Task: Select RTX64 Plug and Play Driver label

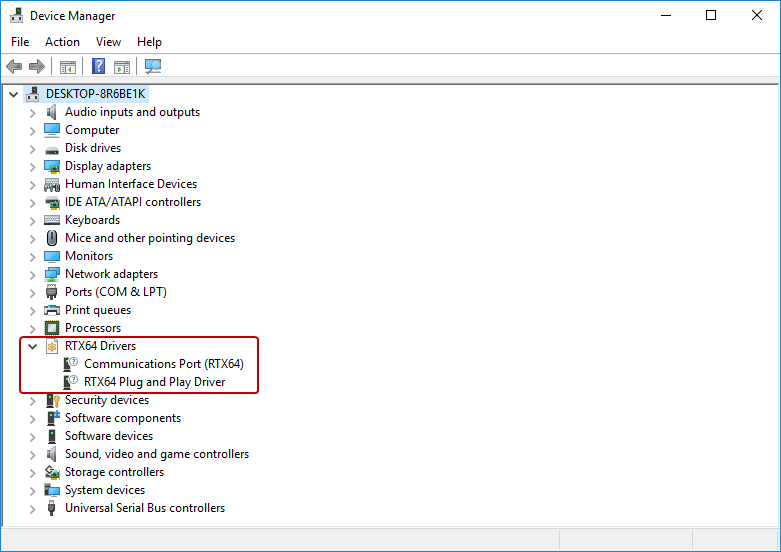Action: 154,382
